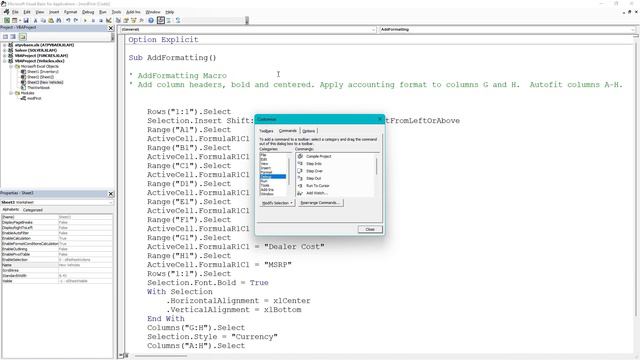
Task: Select Sheet1 (Inventory) in project tree
Action: 42,71
